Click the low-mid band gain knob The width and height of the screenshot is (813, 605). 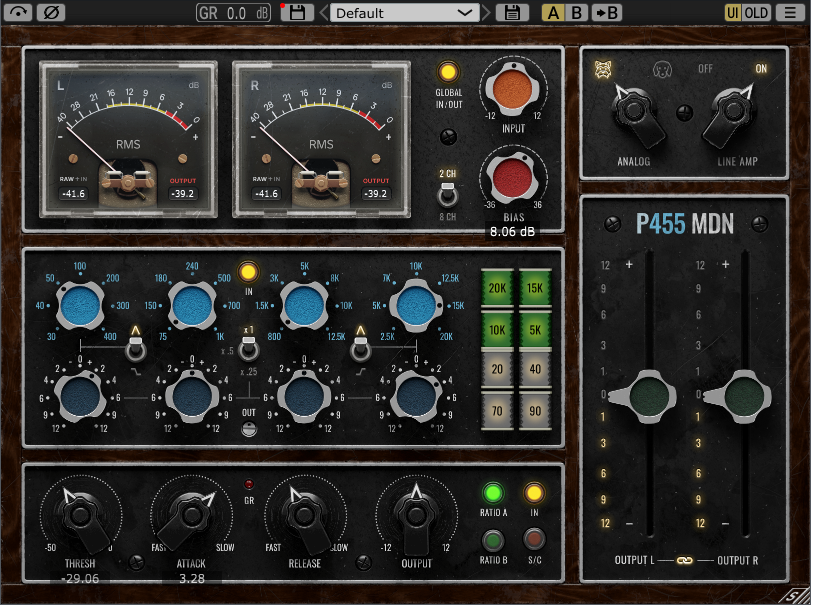click(192, 397)
